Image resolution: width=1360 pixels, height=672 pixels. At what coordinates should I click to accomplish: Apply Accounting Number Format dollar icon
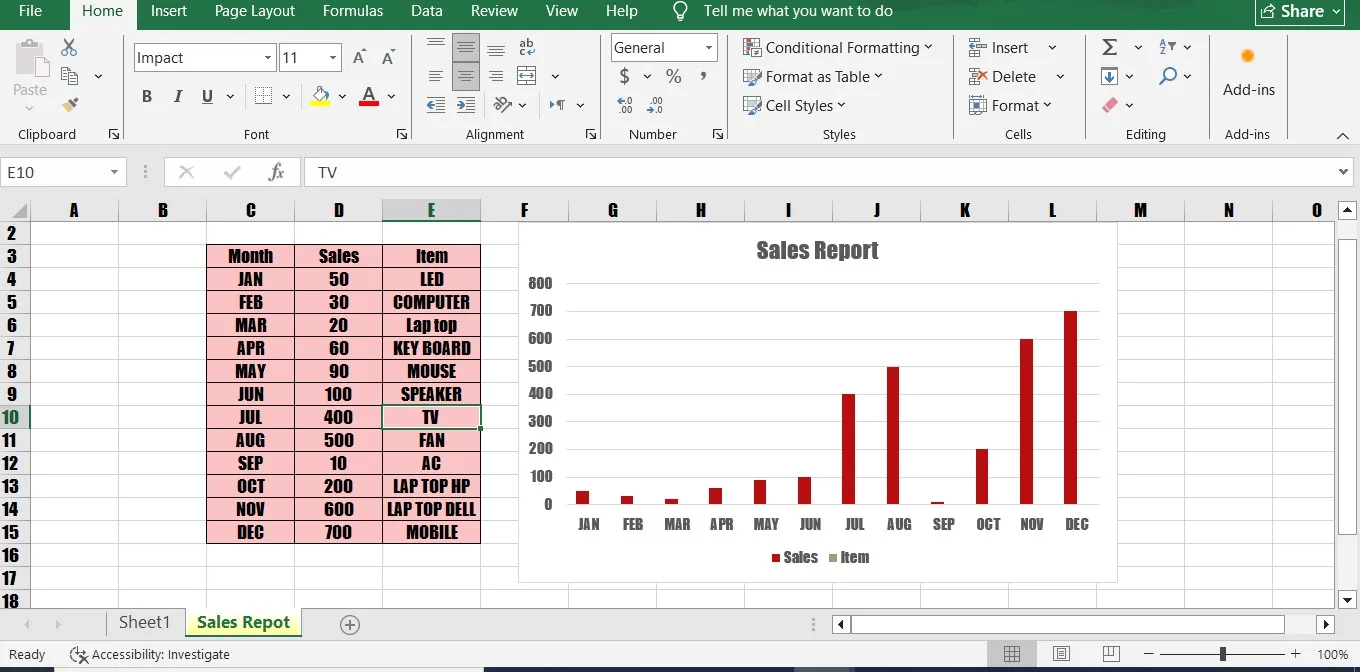click(x=625, y=76)
